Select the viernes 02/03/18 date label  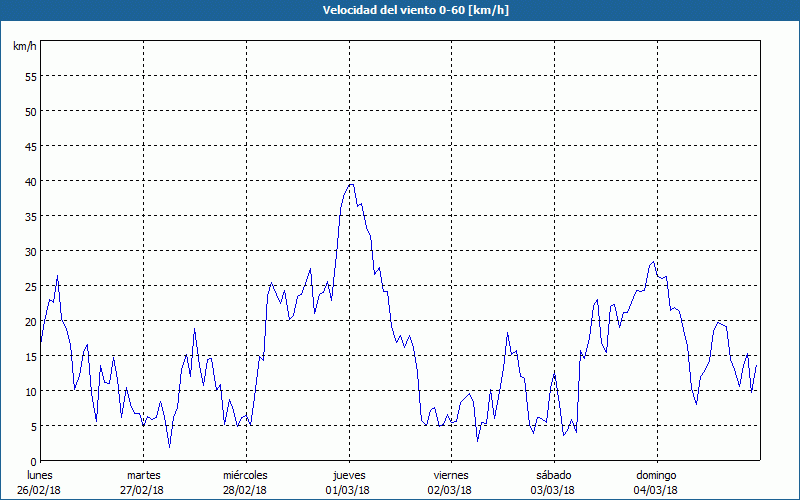[x=451, y=482]
